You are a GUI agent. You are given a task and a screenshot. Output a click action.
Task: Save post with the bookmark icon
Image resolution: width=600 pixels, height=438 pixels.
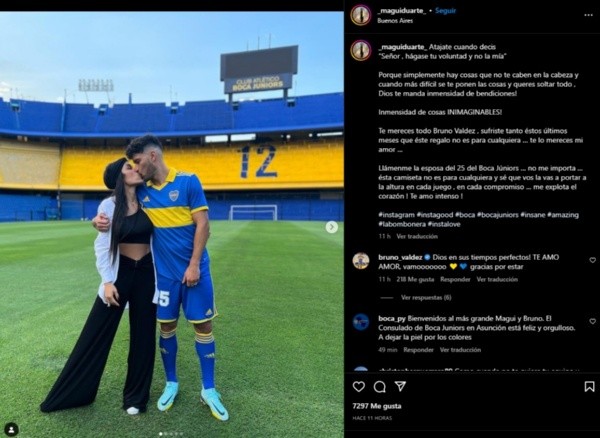pos(589,386)
